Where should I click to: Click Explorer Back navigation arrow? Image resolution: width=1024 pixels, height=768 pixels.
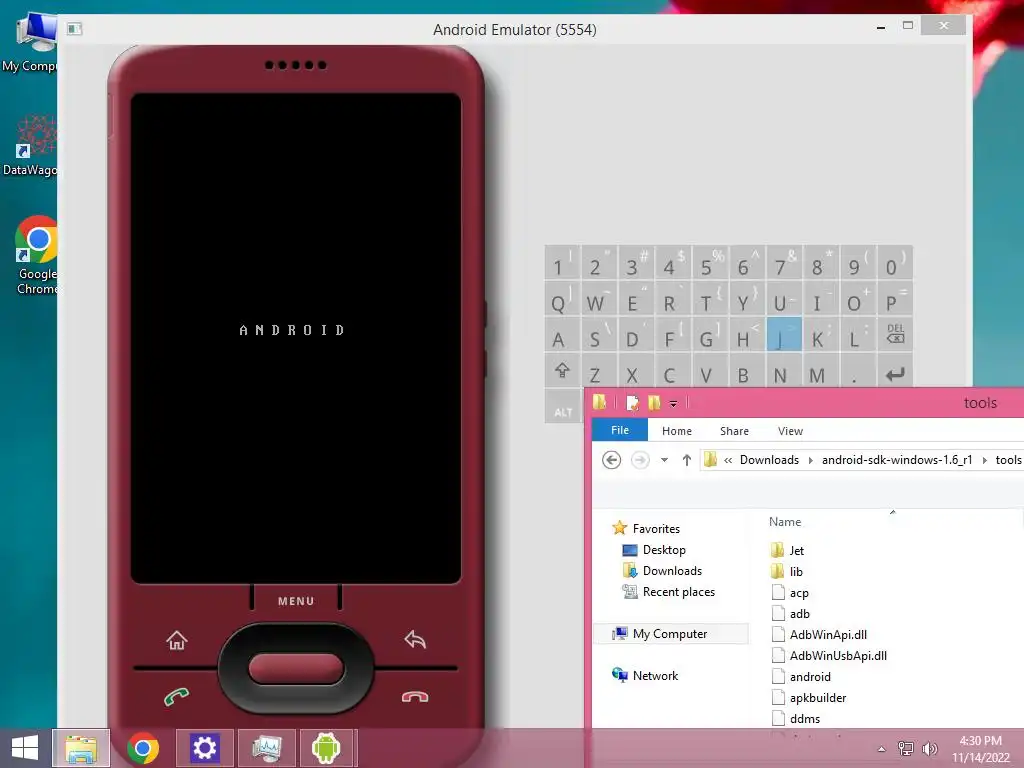611,460
